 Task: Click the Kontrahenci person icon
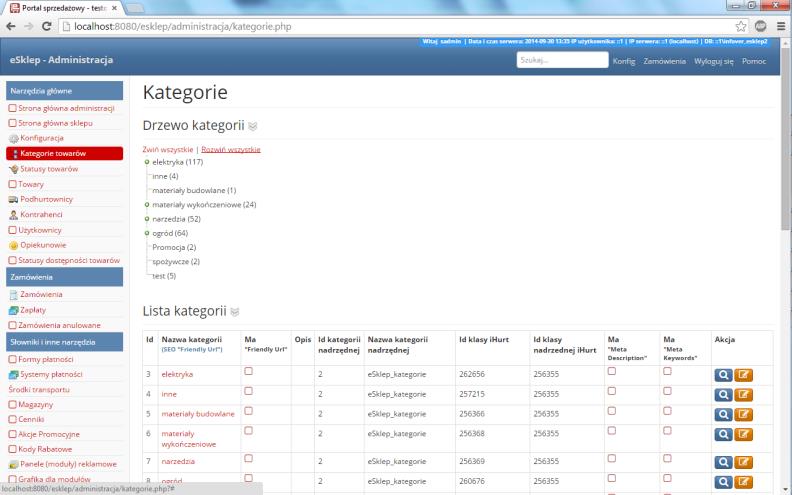[14, 215]
